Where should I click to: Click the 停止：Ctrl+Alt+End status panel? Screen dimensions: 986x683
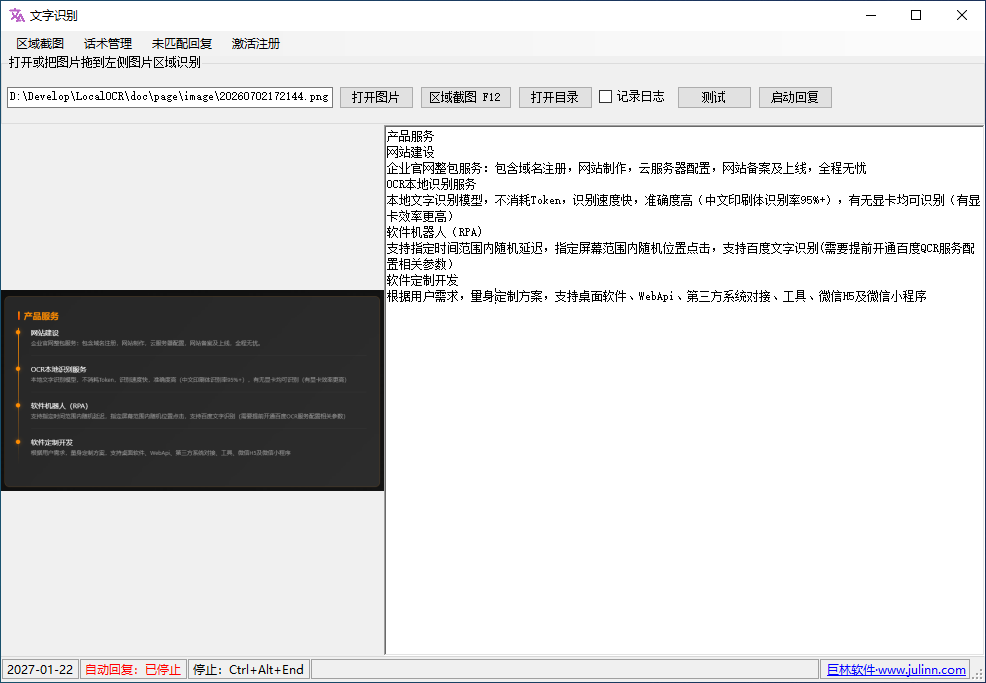coord(248,669)
